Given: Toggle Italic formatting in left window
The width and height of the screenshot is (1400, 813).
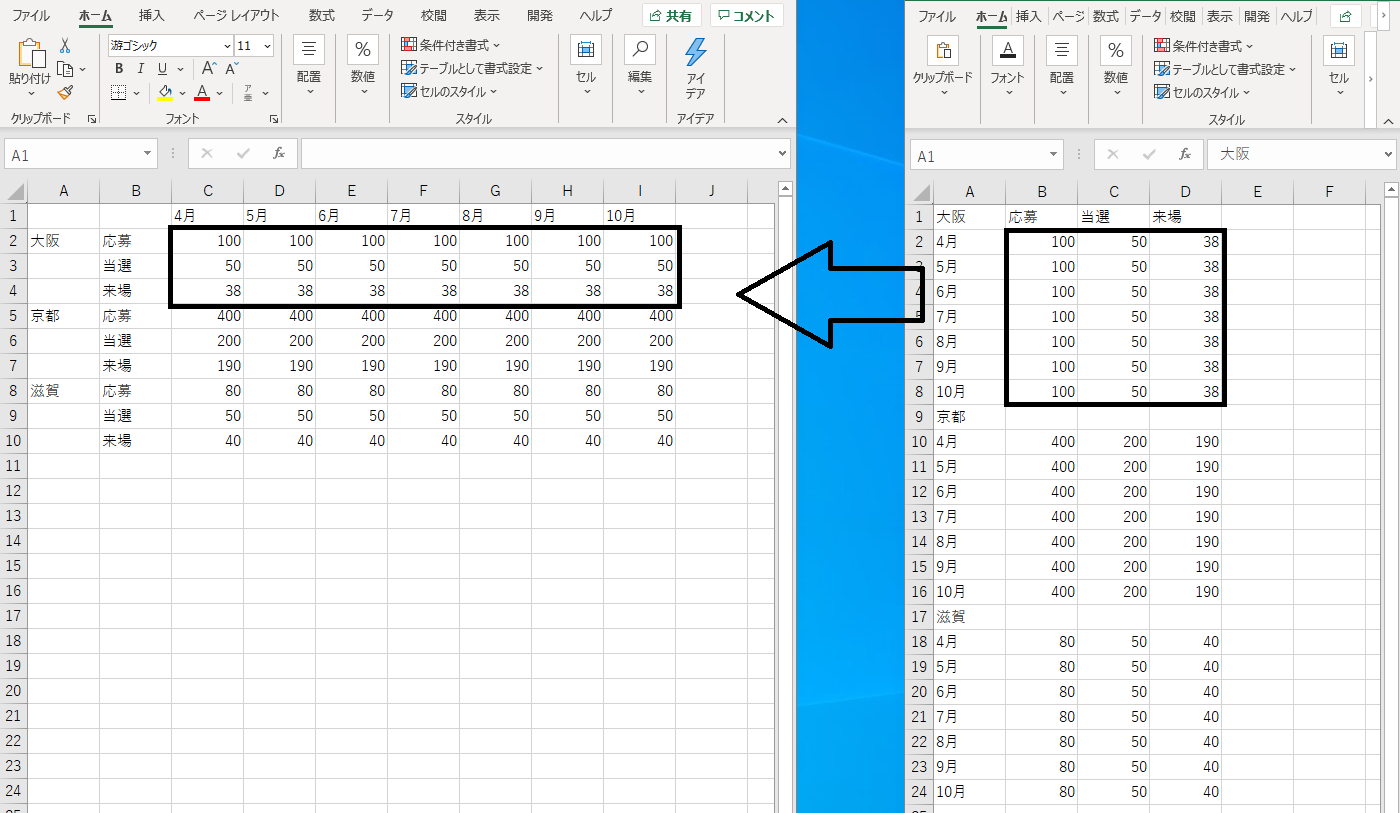Looking at the screenshot, I should pos(140,69).
